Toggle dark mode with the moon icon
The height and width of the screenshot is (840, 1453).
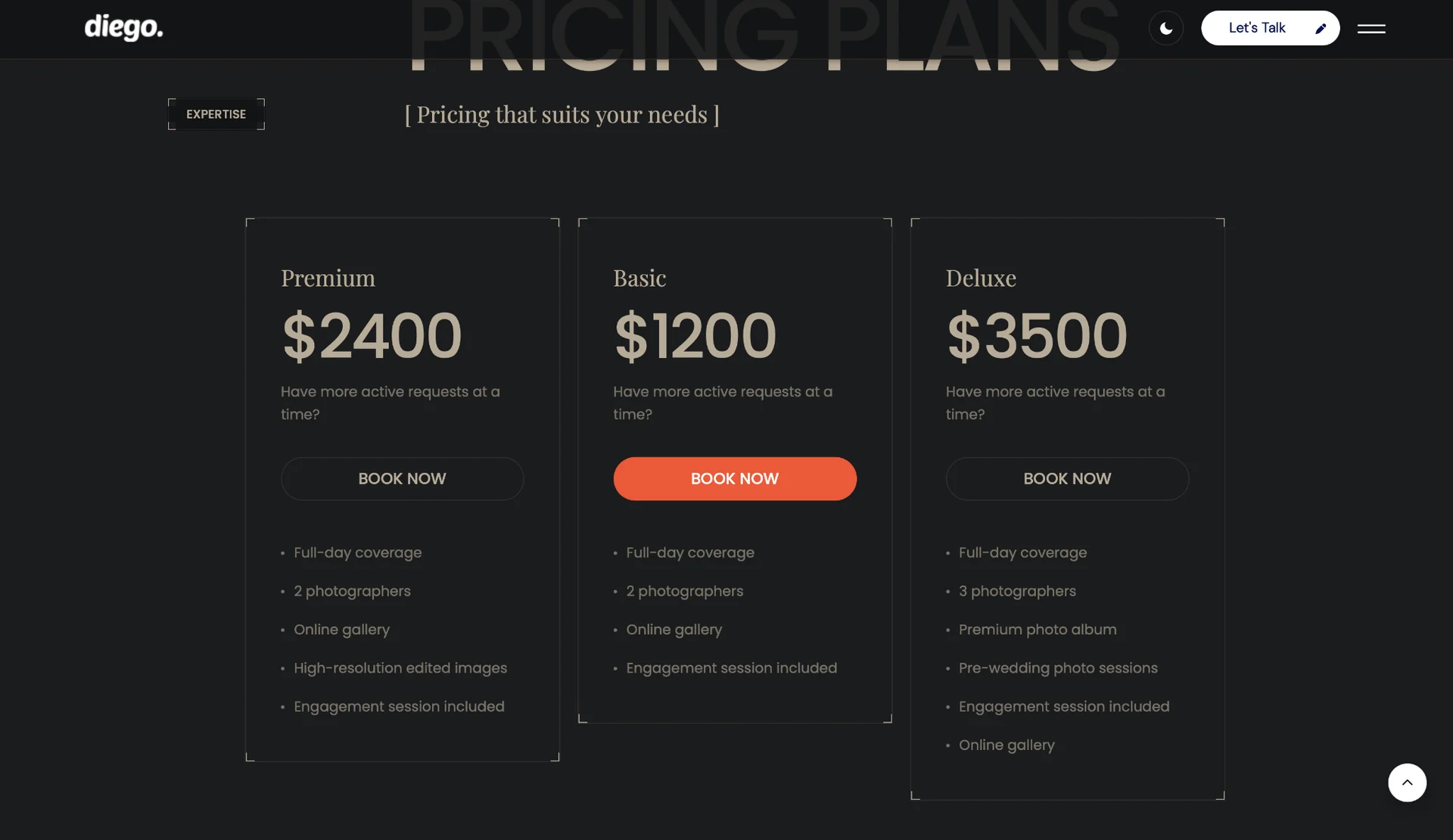[1165, 29]
